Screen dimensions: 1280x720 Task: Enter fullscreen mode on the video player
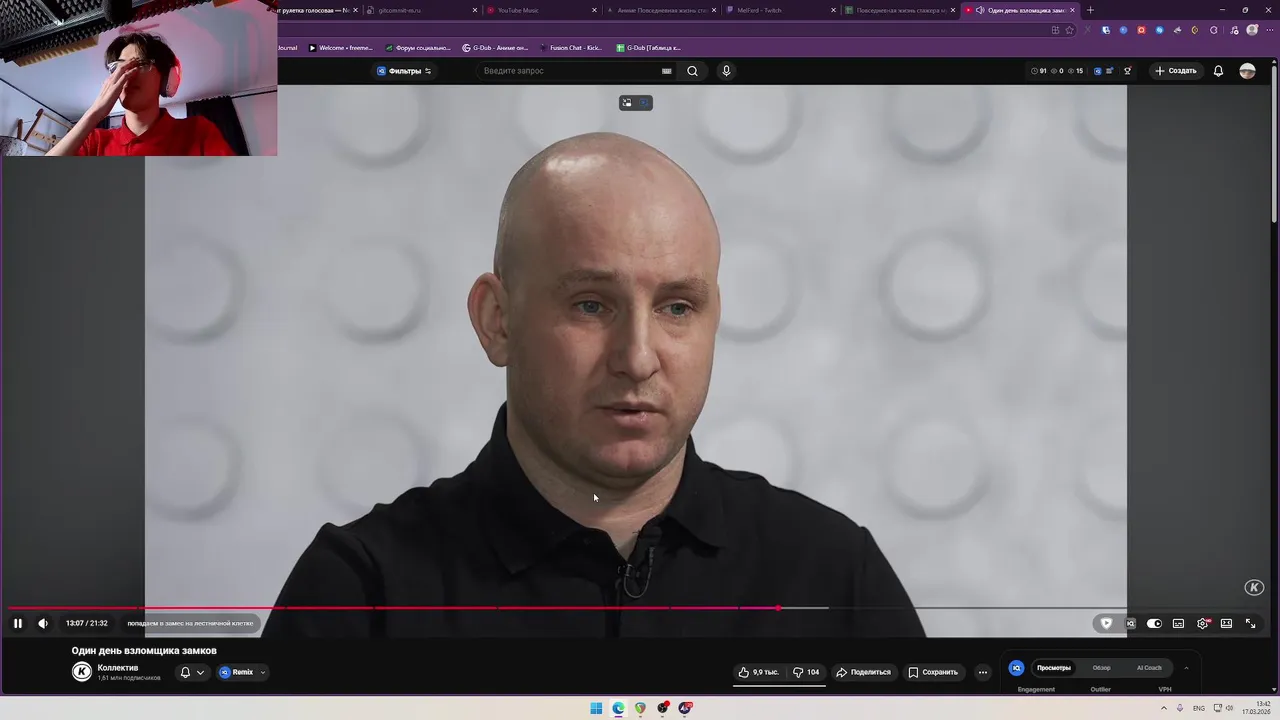[1250, 623]
